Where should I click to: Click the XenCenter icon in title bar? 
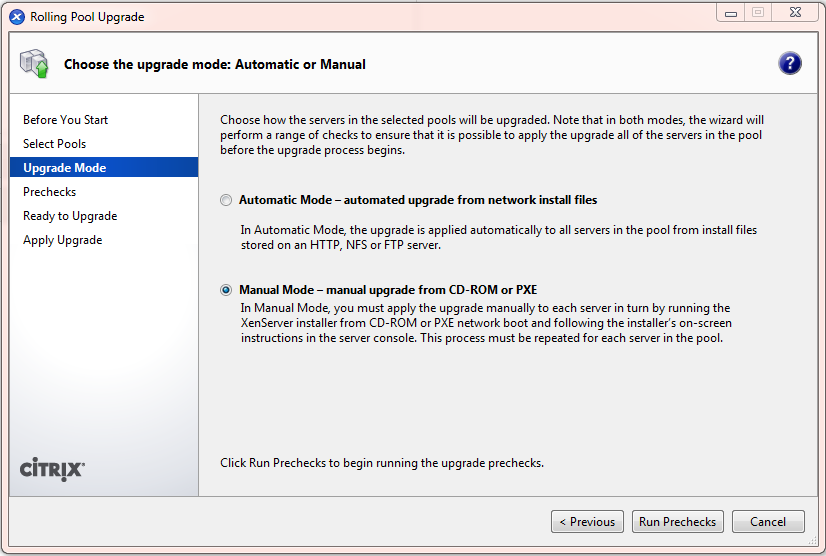click(x=16, y=16)
